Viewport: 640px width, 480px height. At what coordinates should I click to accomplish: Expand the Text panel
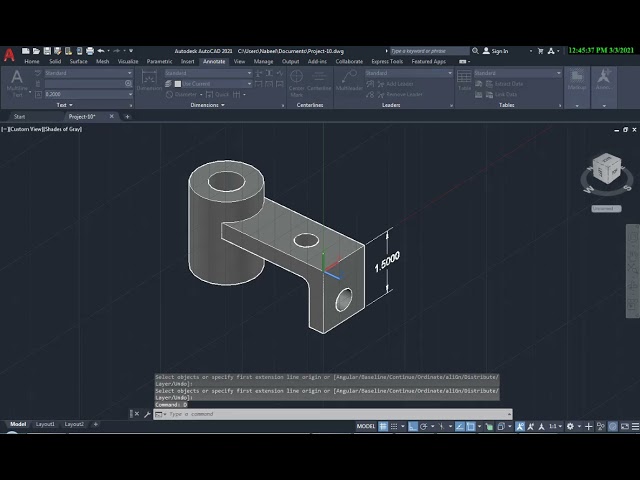click(64, 105)
